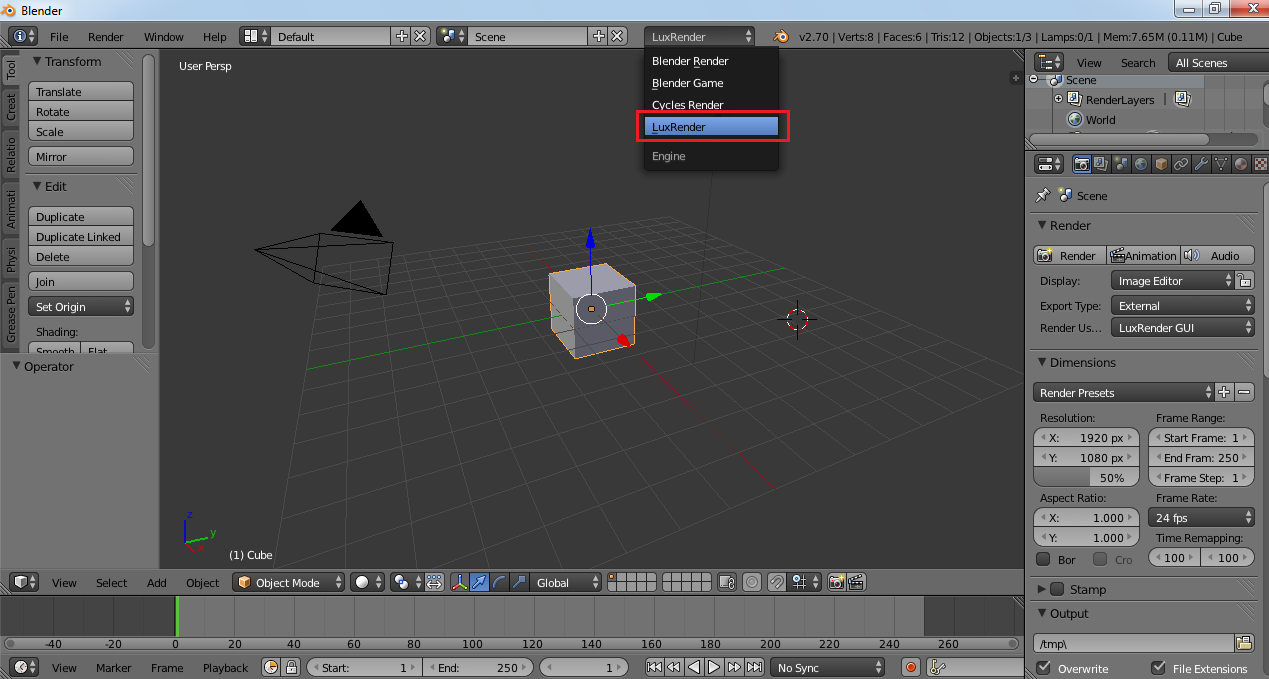Viewport: 1269px width, 679px height.
Task: Open the Render Presets dropdown
Action: pyautogui.click(x=1123, y=393)
